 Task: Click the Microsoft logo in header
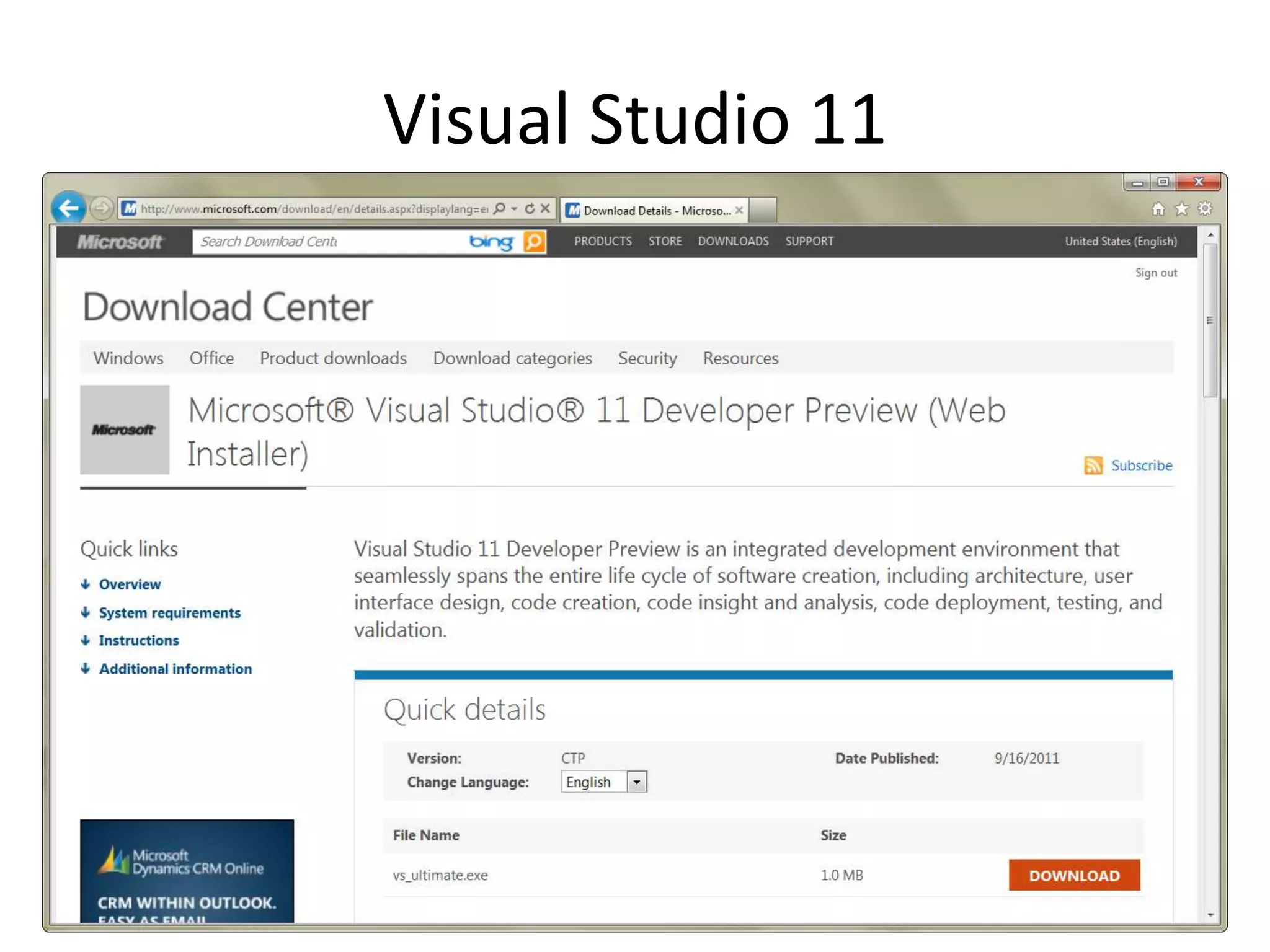coord(120,242)
